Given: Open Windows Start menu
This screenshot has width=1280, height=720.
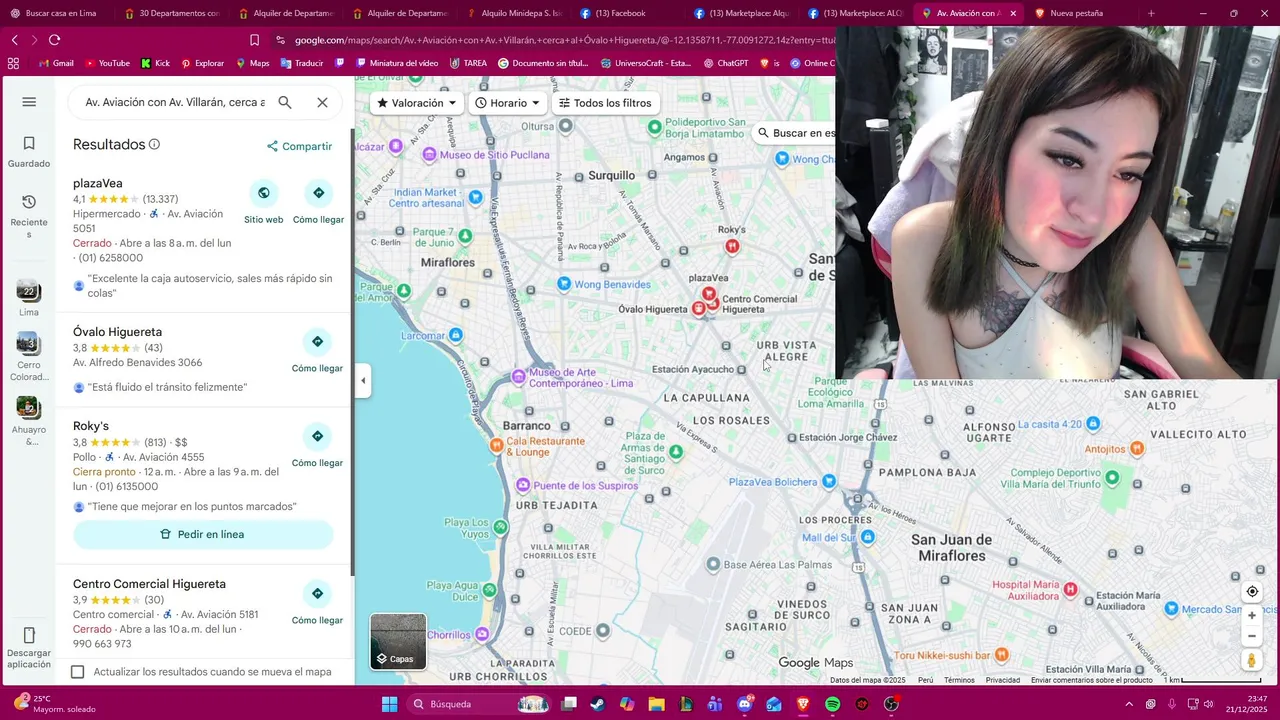Looking at the screenshot, I should pos(389,704).
